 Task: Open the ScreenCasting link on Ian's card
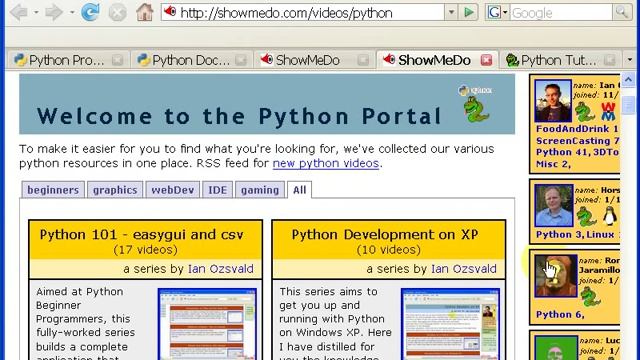pos(578,141)
